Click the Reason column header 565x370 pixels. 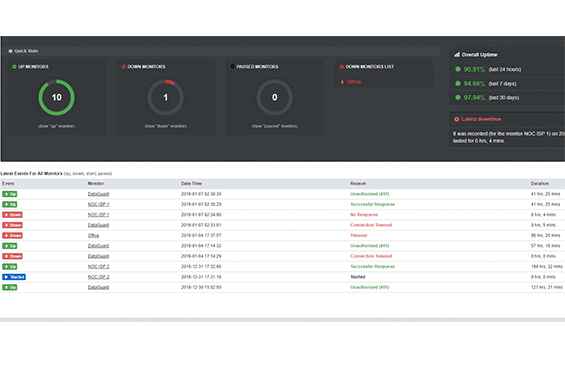[358, 184]
